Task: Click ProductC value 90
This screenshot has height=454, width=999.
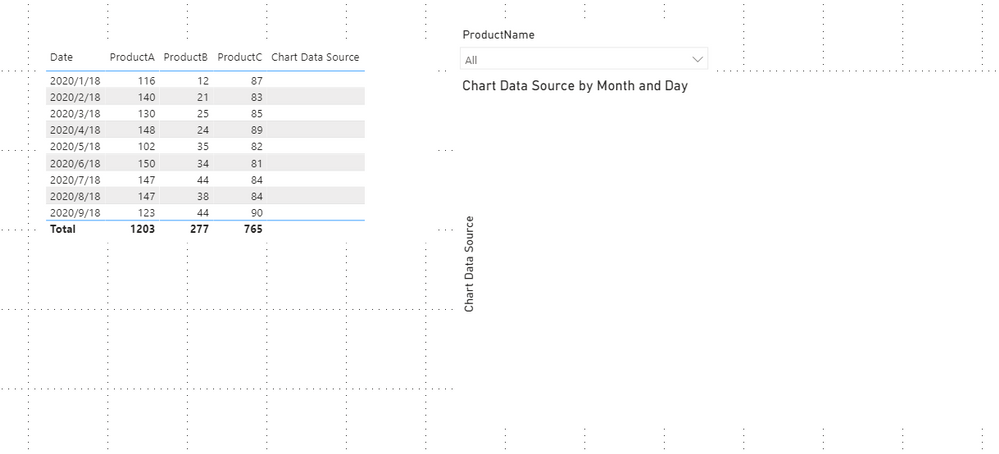Action: pyautogui.click(x=256, y=213)
